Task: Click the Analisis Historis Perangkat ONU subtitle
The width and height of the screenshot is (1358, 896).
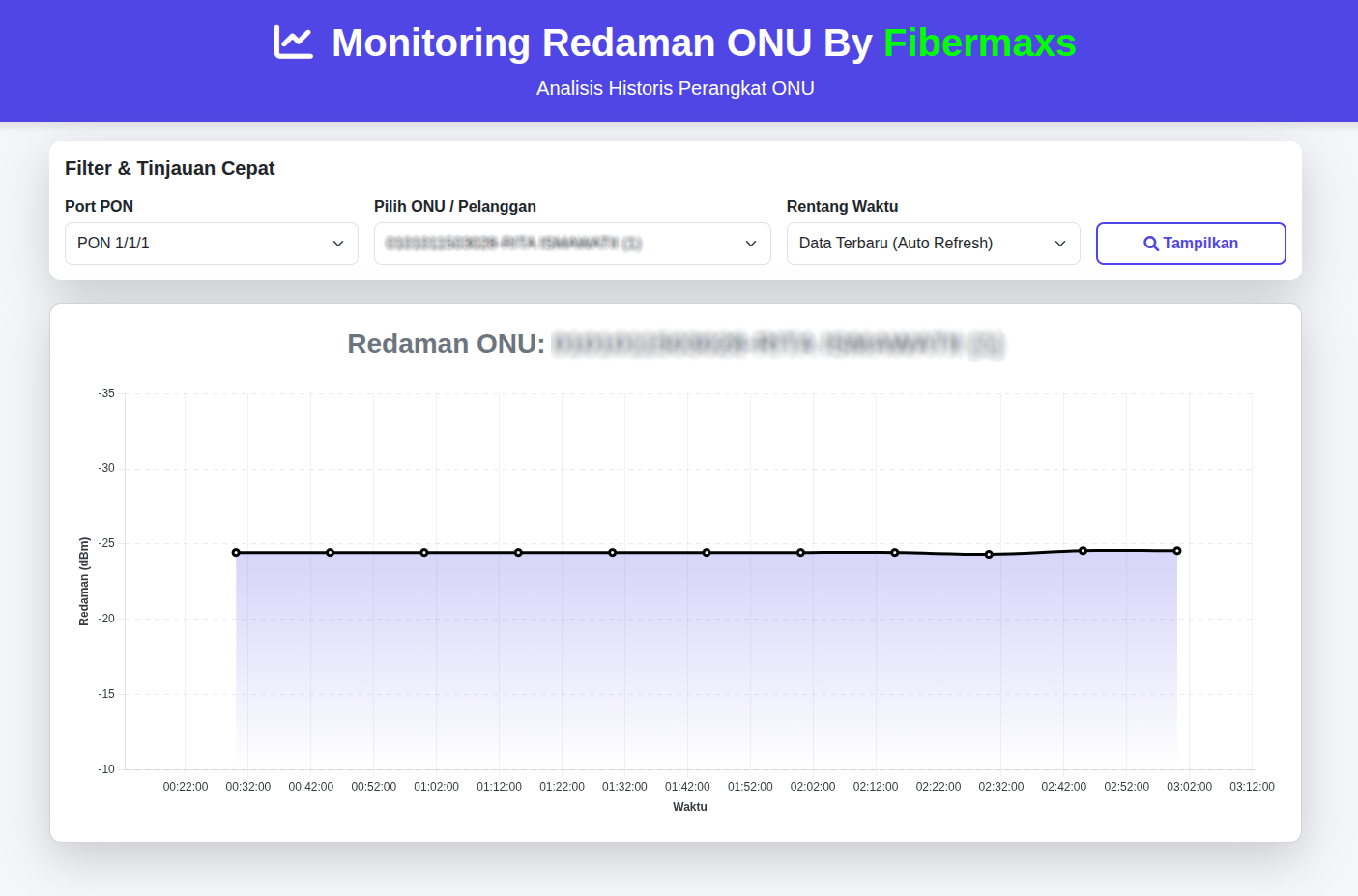Action: tap(675, 89)
